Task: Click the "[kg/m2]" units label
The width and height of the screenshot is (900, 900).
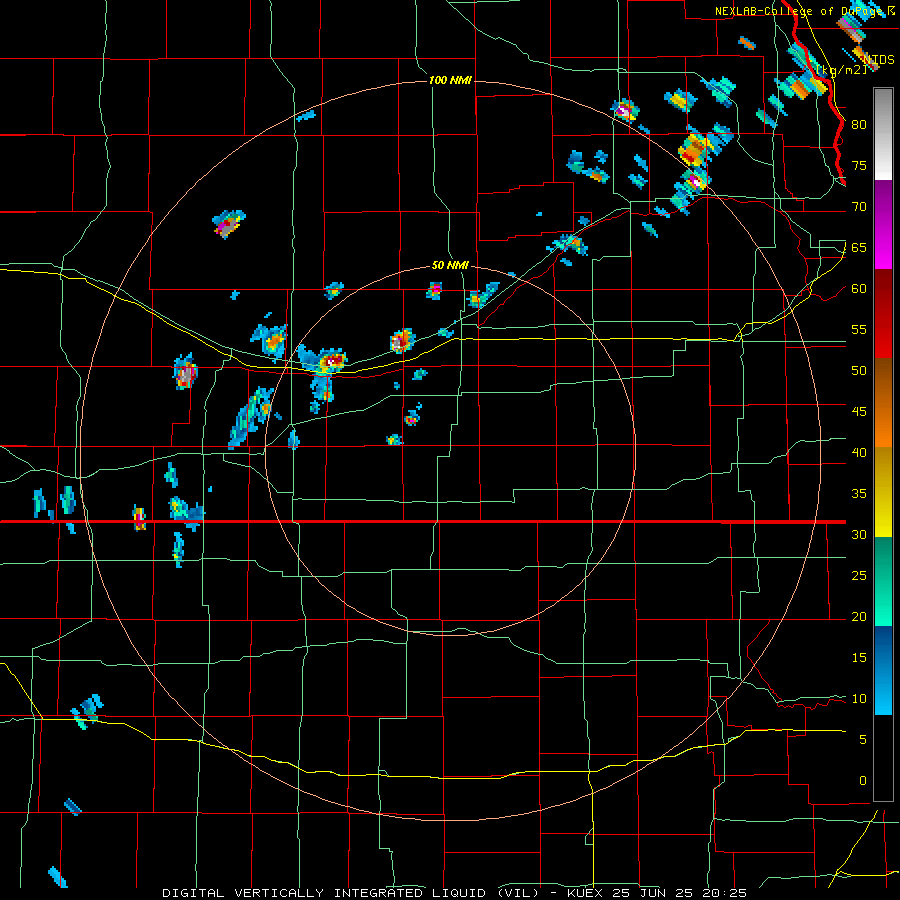Action: [x=841, y=70]
